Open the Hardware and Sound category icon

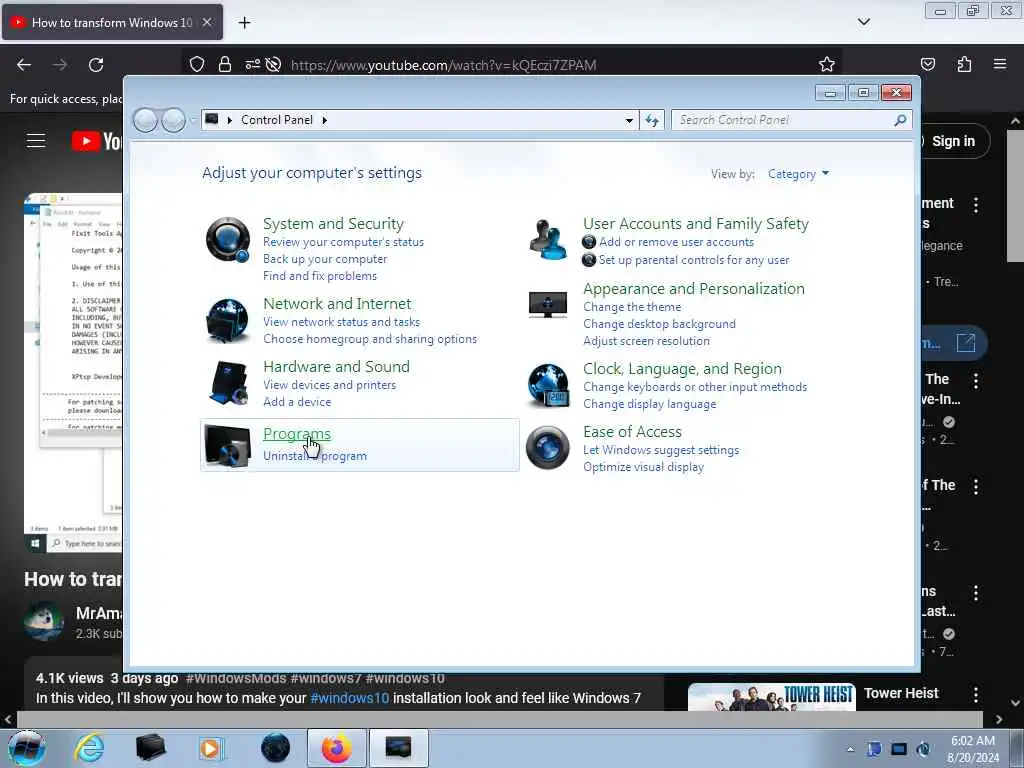point(228,383)
